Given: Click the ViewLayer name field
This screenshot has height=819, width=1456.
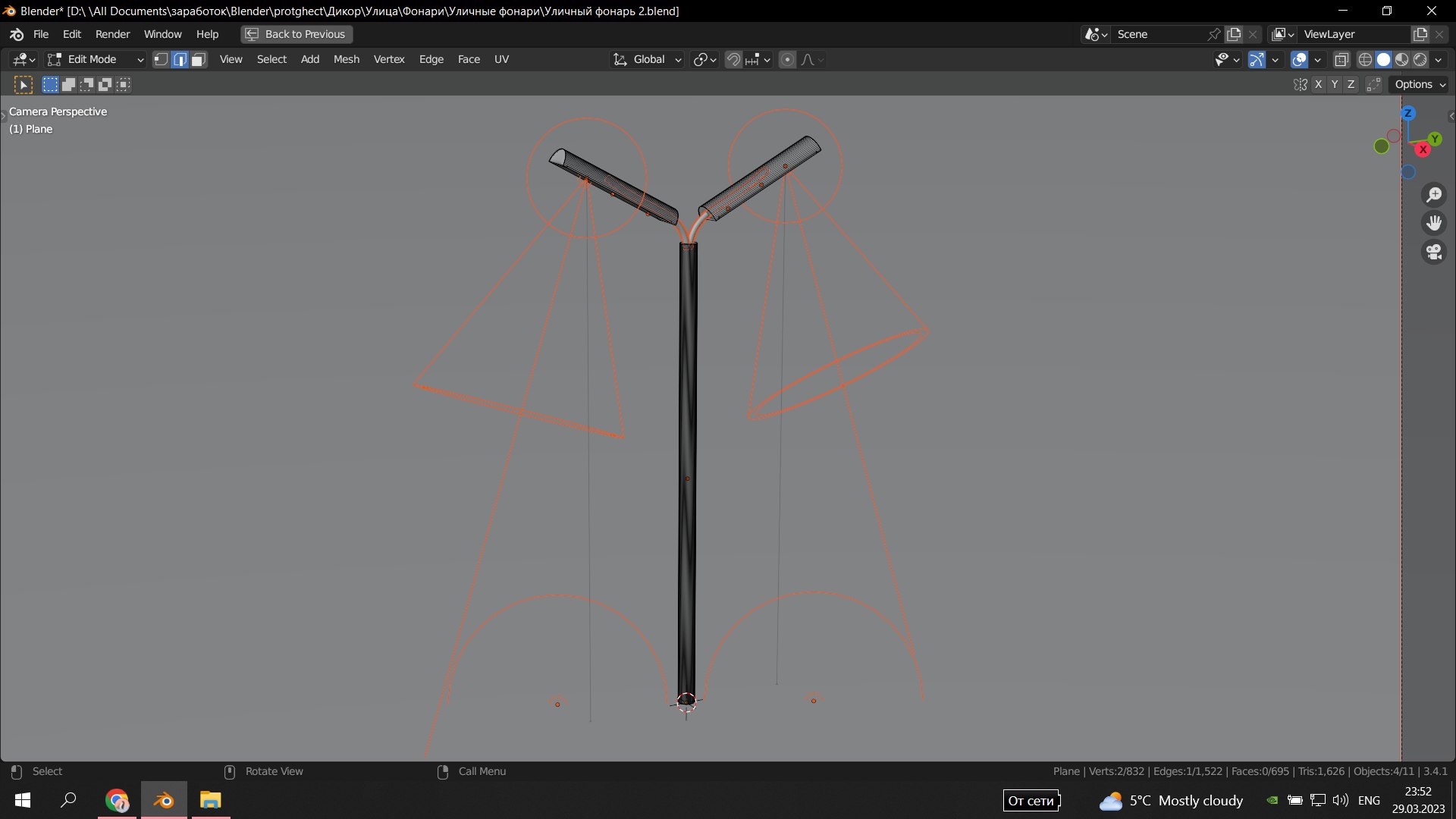Looking at the screenshot, I should [1354, 34].
